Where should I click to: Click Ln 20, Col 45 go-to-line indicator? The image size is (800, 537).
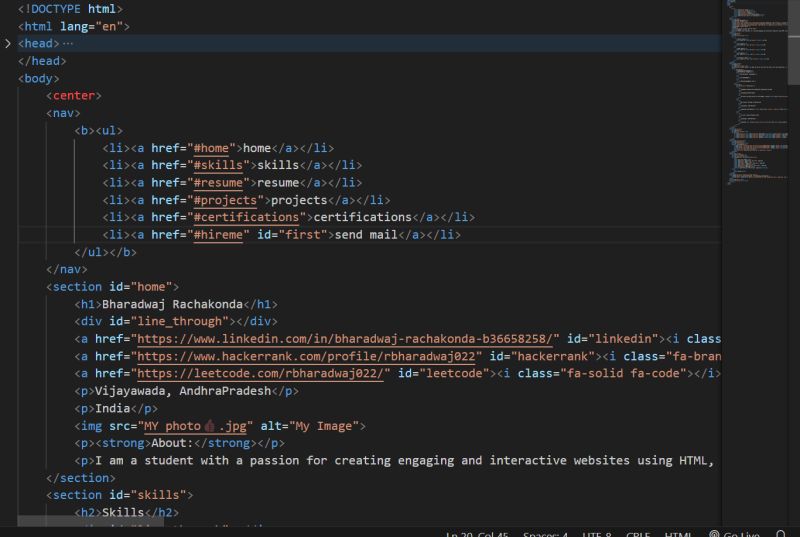pyautogui.click(x=477, y=534)
